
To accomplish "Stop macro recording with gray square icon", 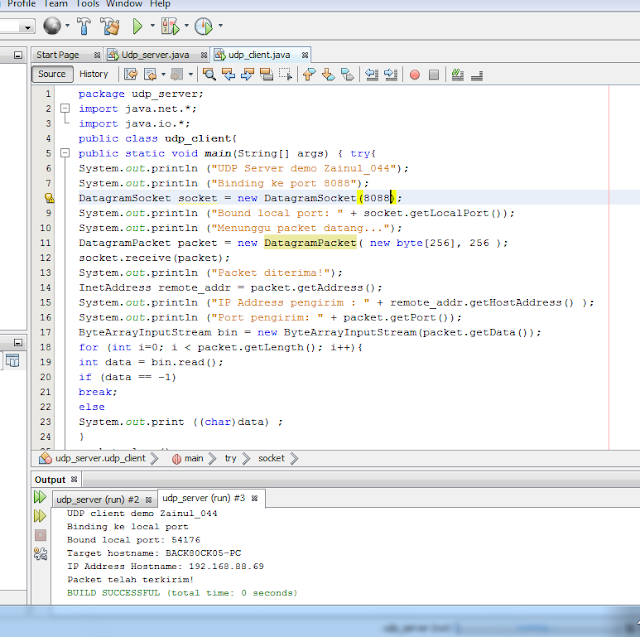I will point(434,75).
